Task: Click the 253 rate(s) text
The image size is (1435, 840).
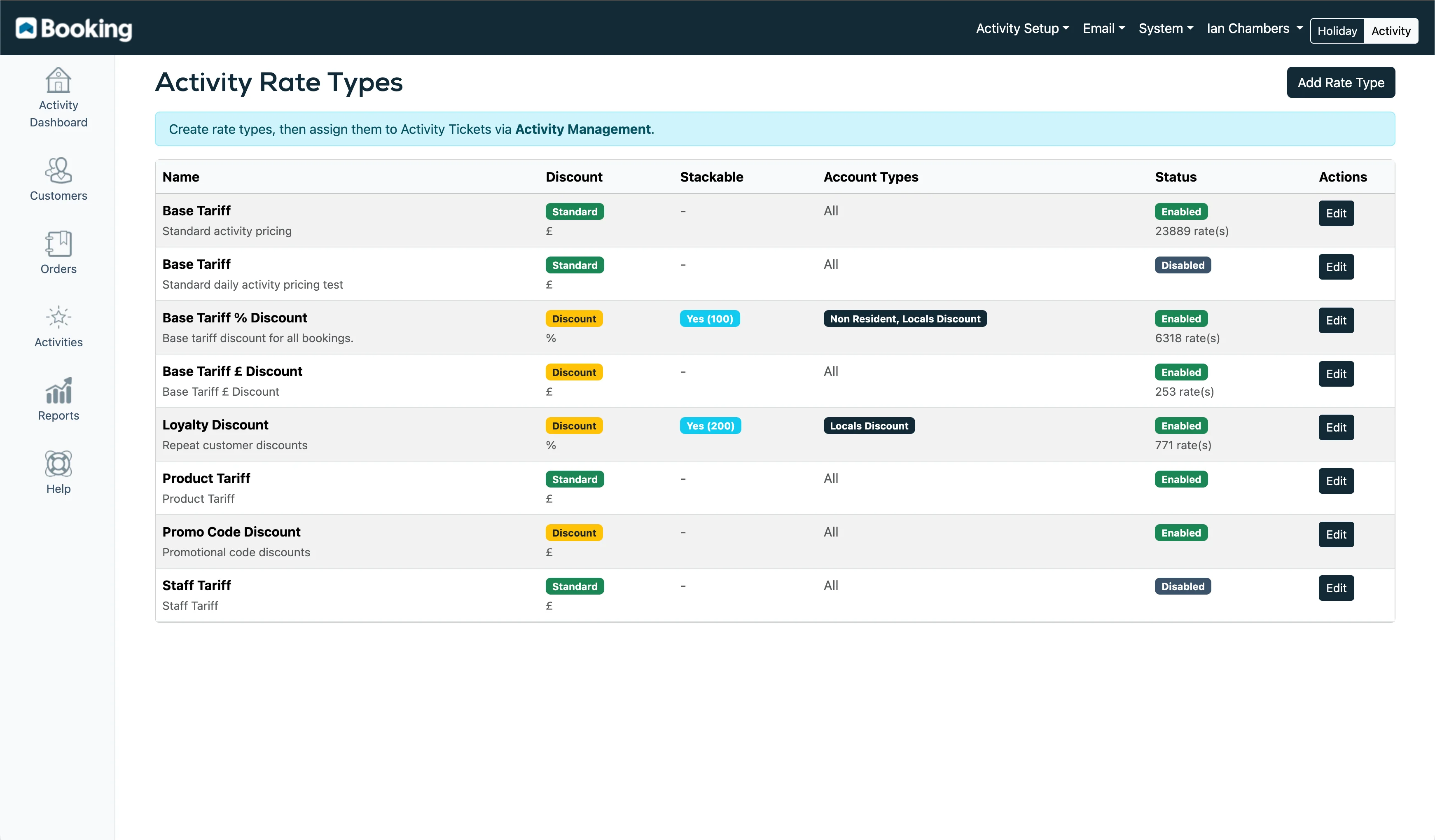Action: click(x=1185, y=392)
